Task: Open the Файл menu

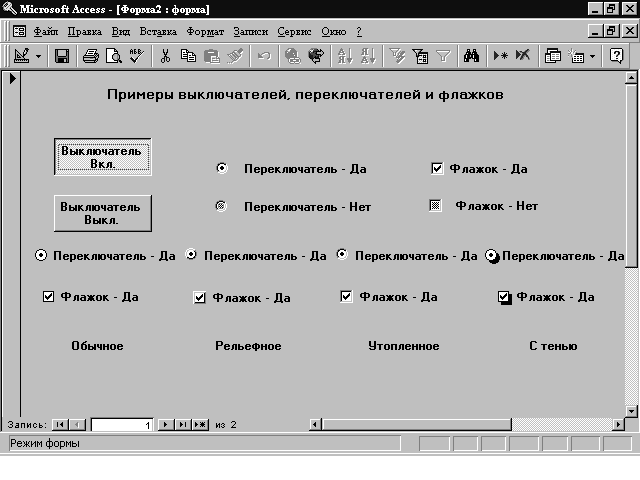Action: (x=46, y=31)
